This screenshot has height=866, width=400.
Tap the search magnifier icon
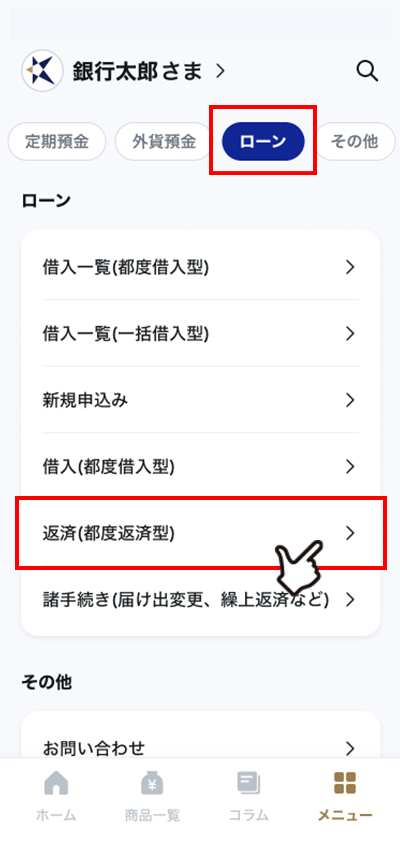(367, 71)
